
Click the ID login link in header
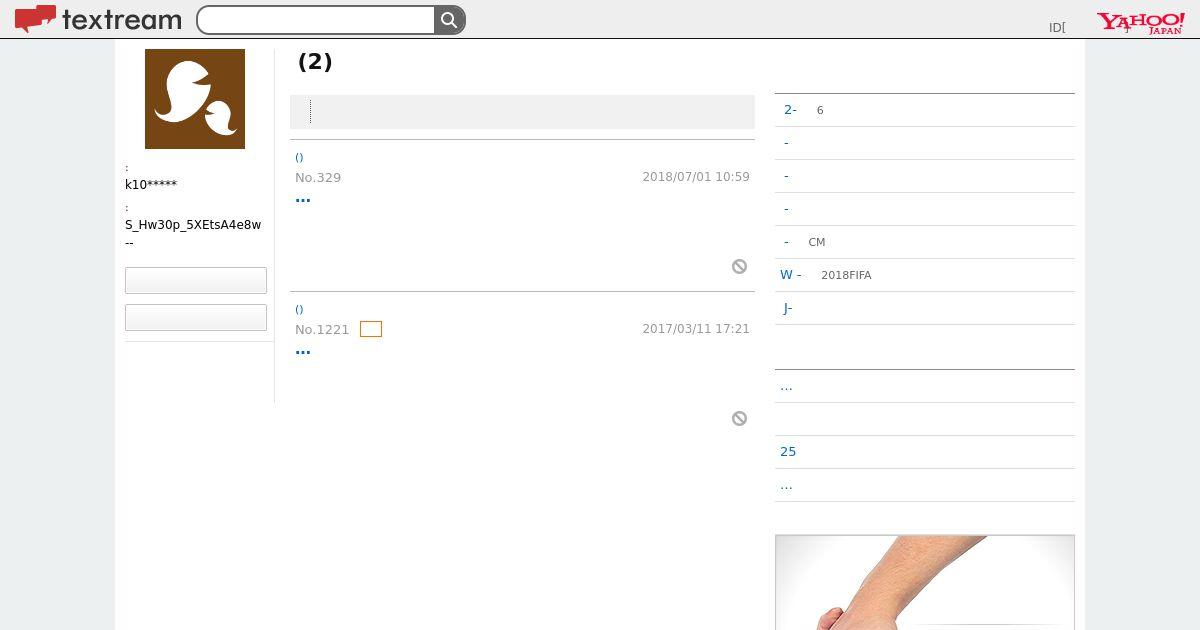coord(1057,27)
